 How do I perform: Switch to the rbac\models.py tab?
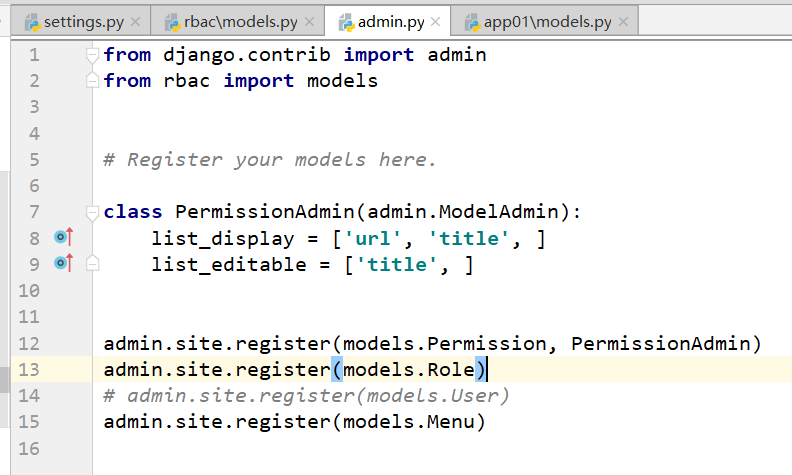coord(240,21)
